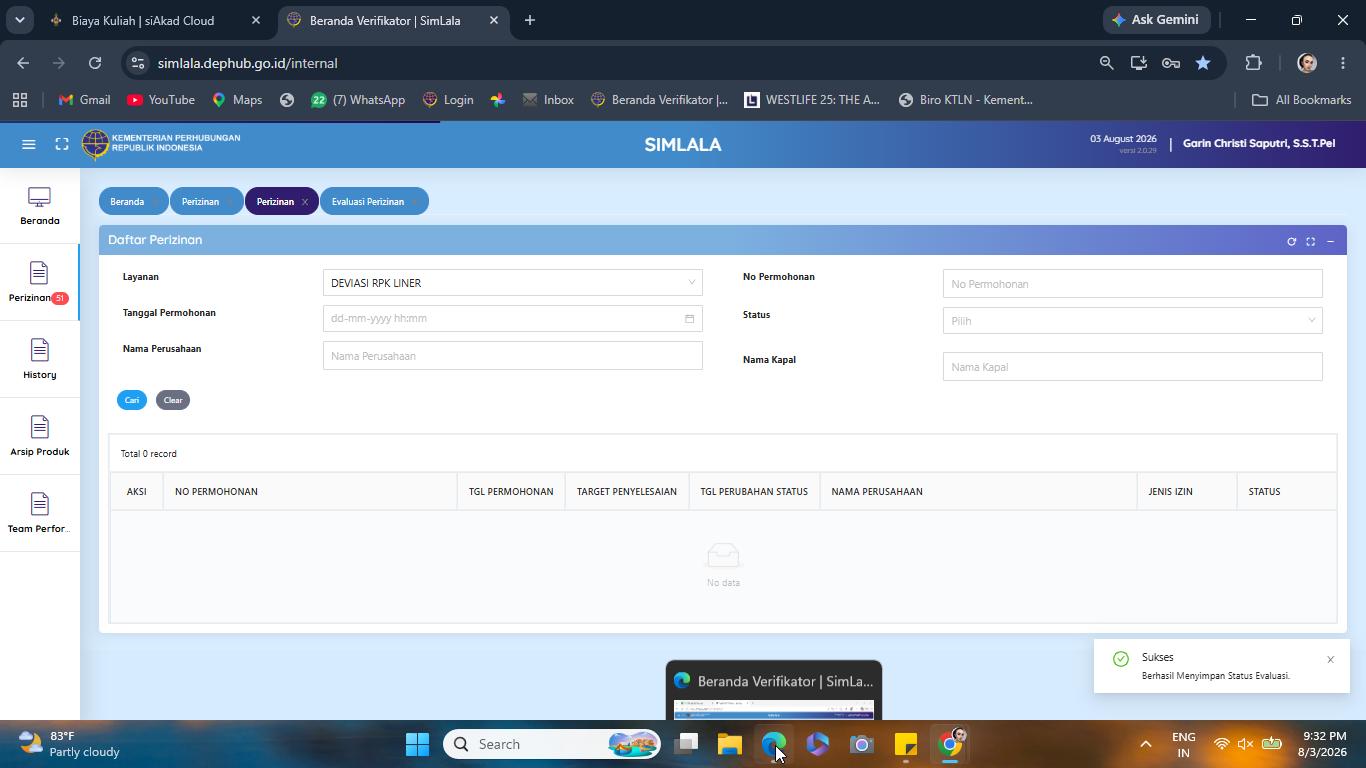Dismiss the Sukses notification
Screen dimensions: 1366x768
(1330, 660)
